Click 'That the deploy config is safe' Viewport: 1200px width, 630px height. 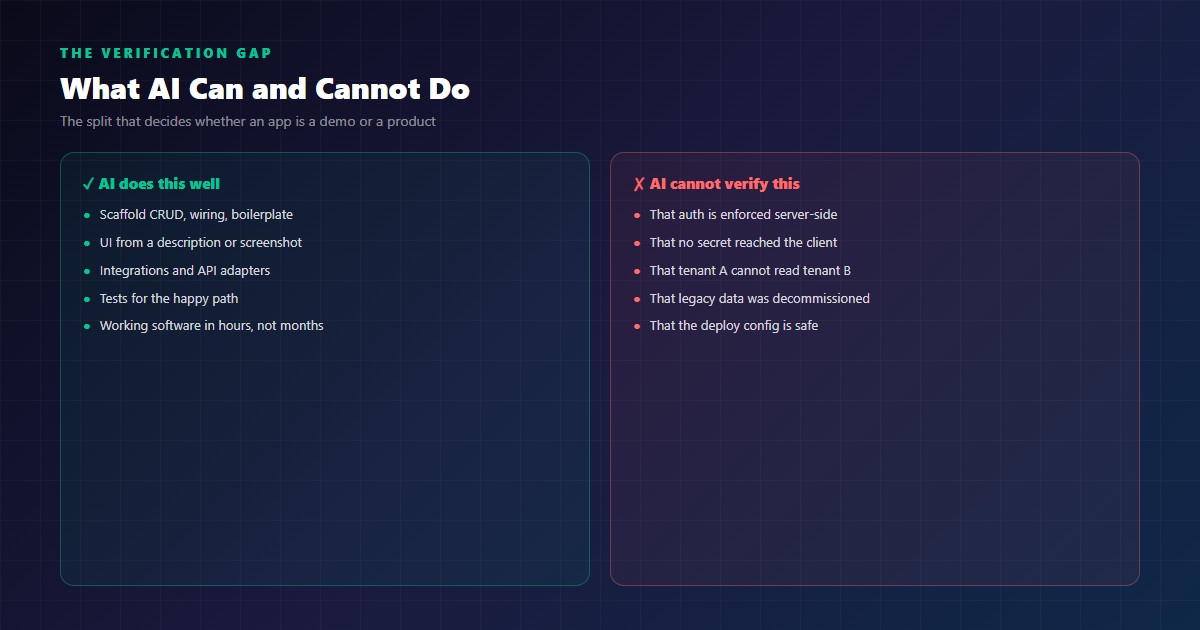click(734, 326)
